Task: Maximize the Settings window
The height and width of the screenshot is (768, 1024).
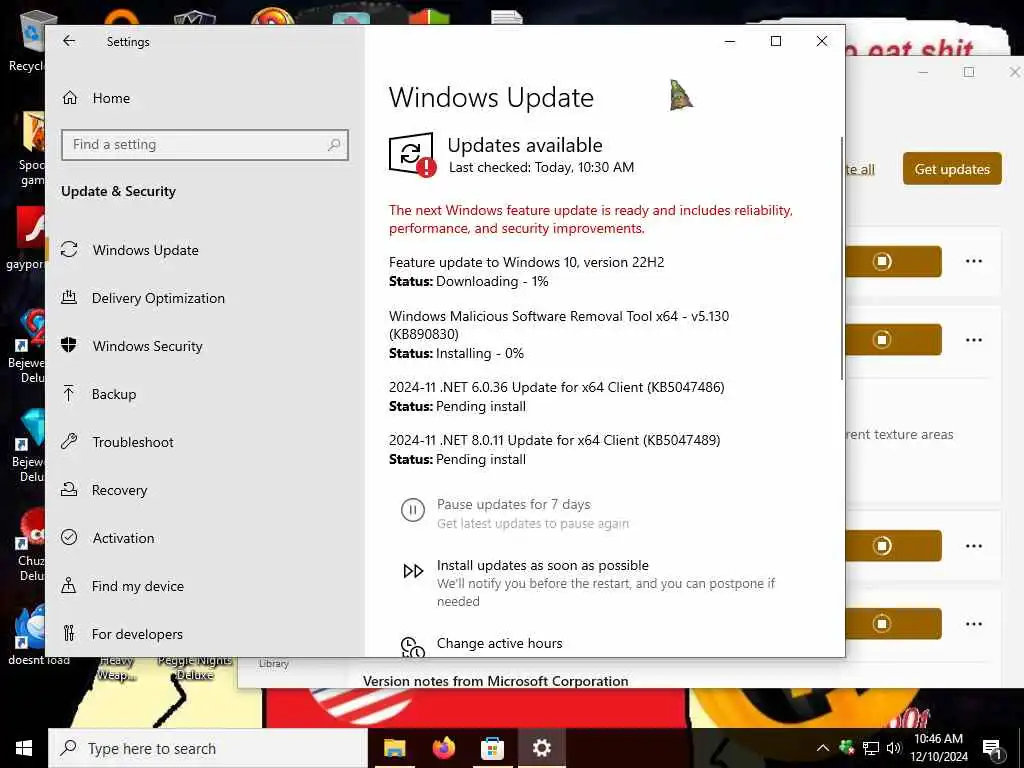Action: tap(776, 41)
